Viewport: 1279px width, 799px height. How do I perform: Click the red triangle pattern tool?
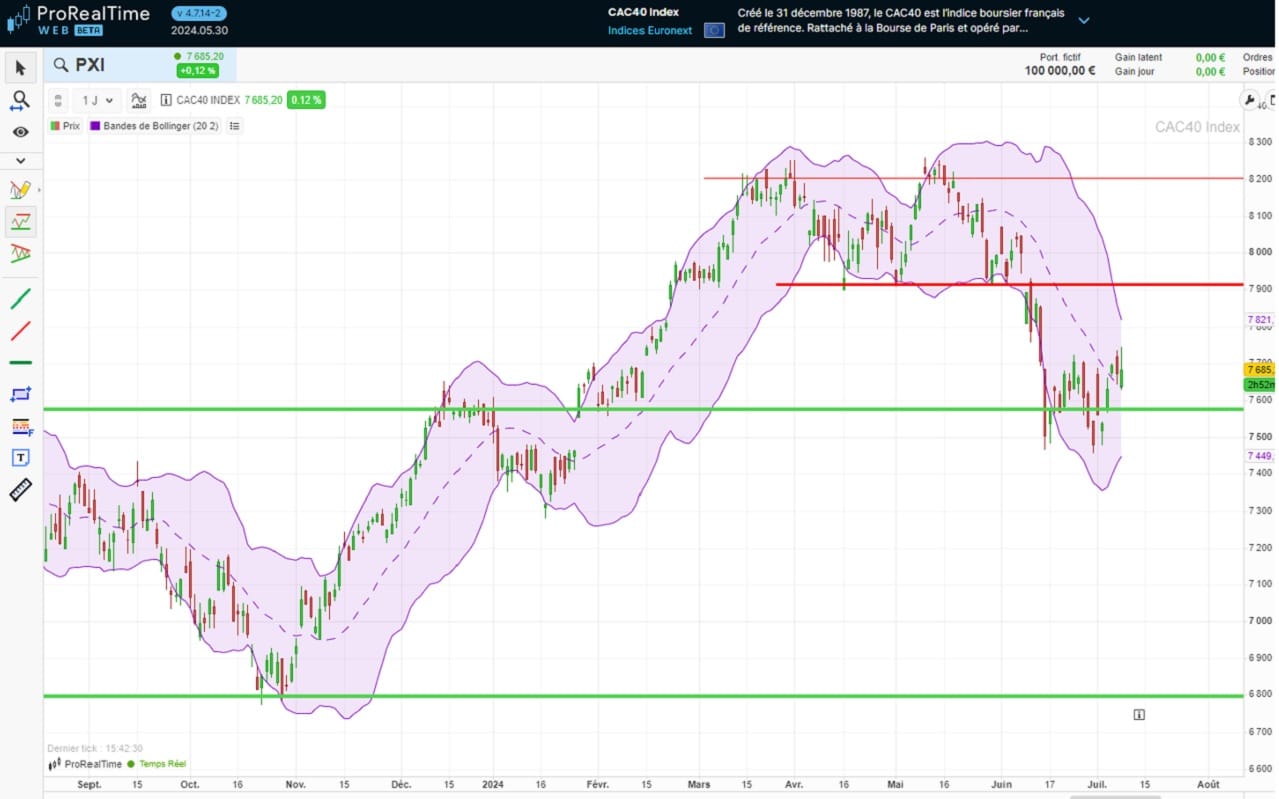pos(20,253)
